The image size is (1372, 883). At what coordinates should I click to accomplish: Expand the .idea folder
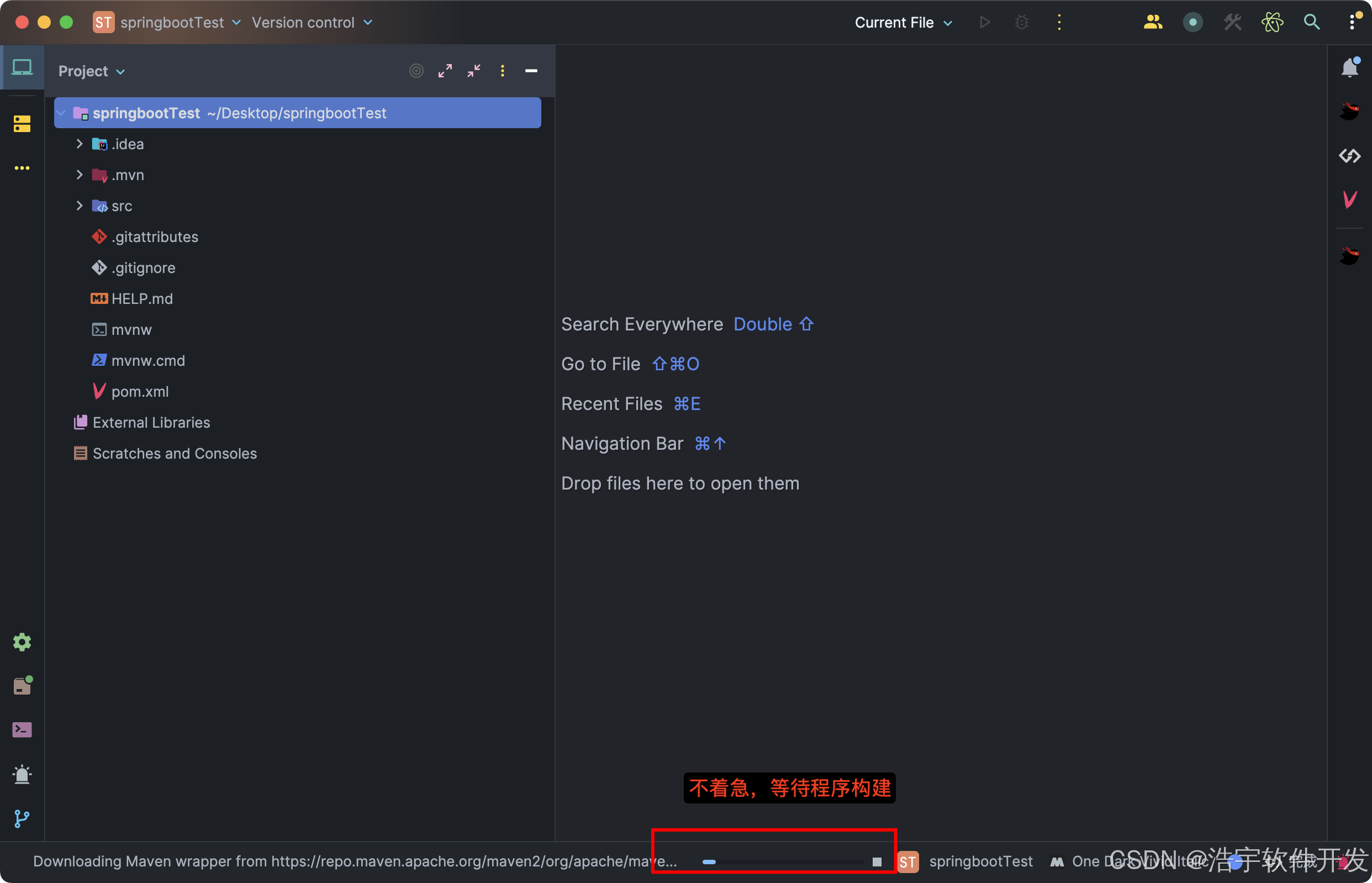pos(80,144)
